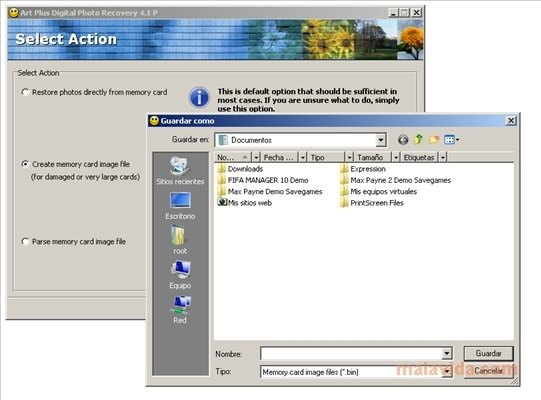
Task: Open Sitios recientes in places bar
Action: click(180, 171)
